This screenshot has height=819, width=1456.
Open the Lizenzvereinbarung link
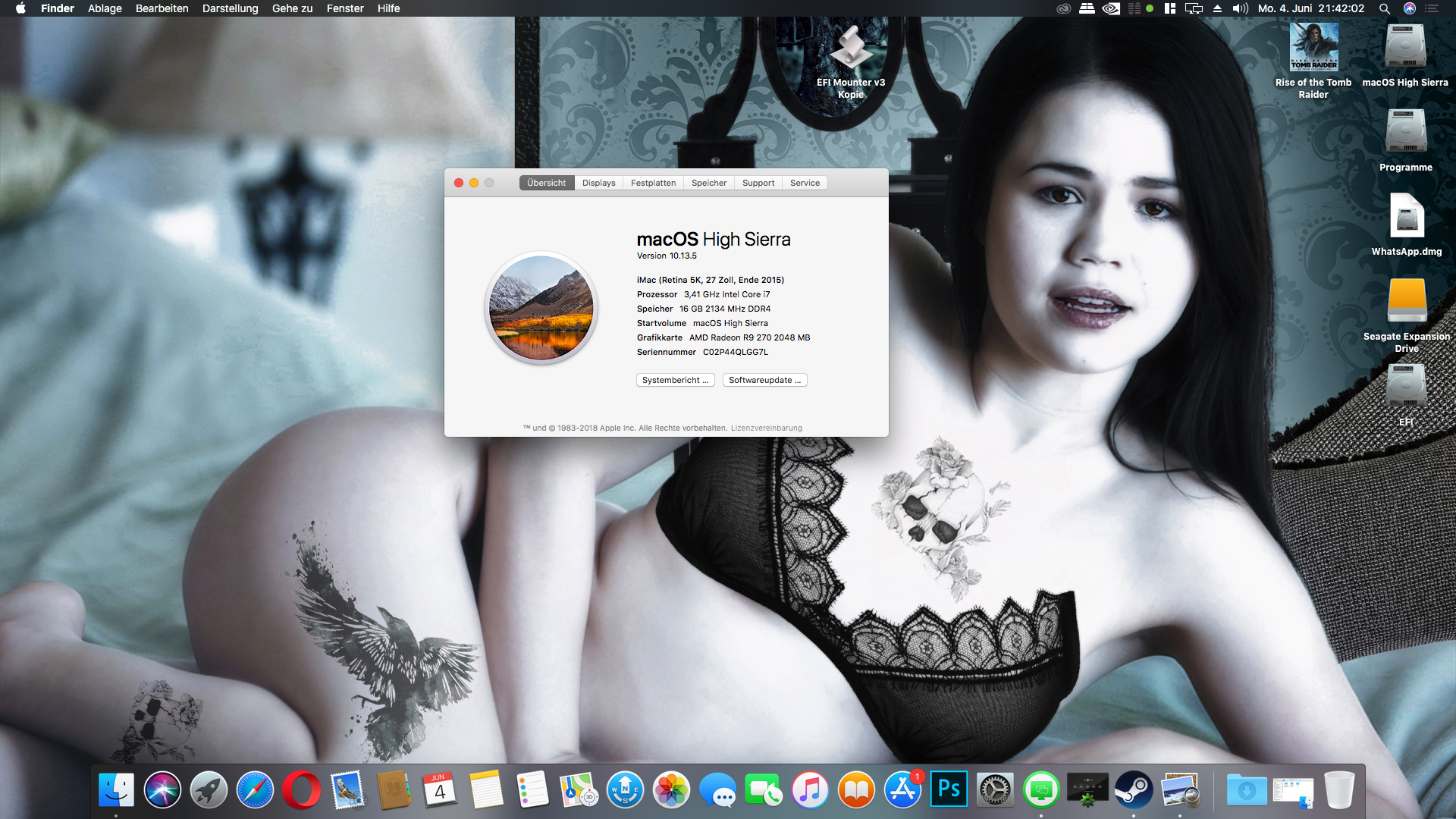point(766,428)
